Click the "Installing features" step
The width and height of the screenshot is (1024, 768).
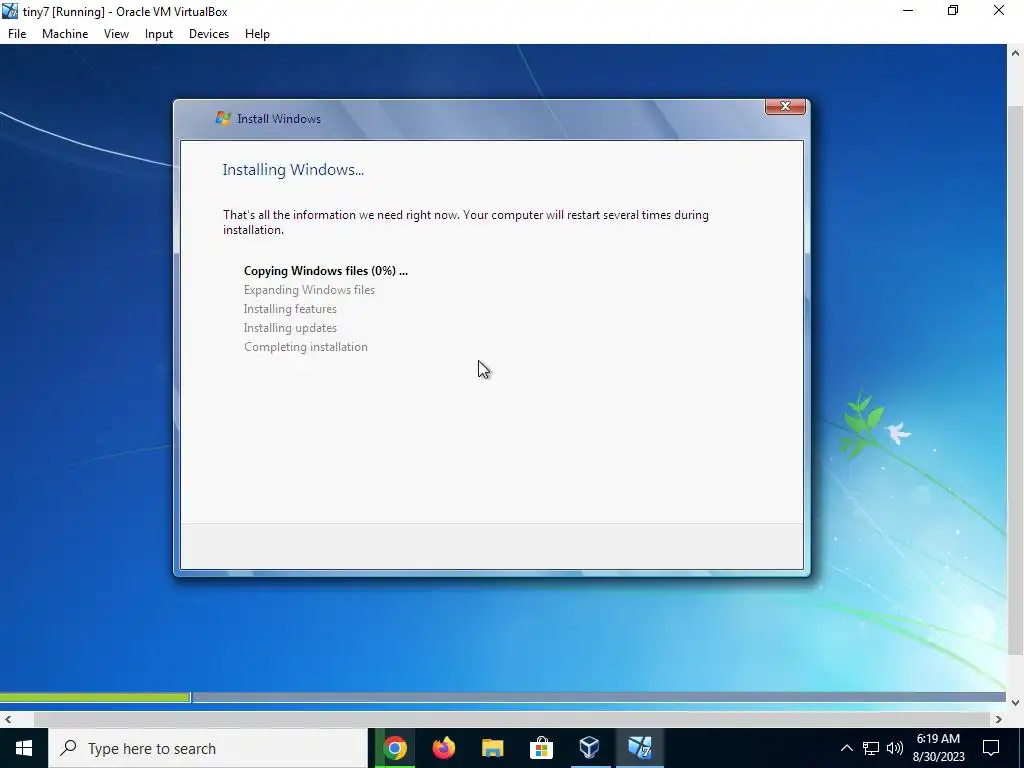tap(291, 309)
